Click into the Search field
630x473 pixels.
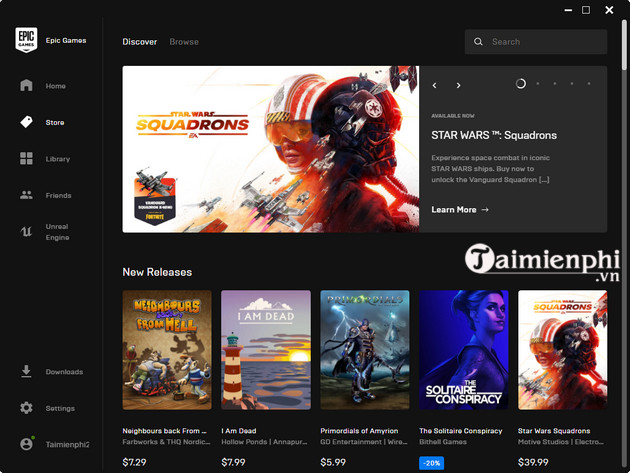pyautogui.click(x=536, y=41)
